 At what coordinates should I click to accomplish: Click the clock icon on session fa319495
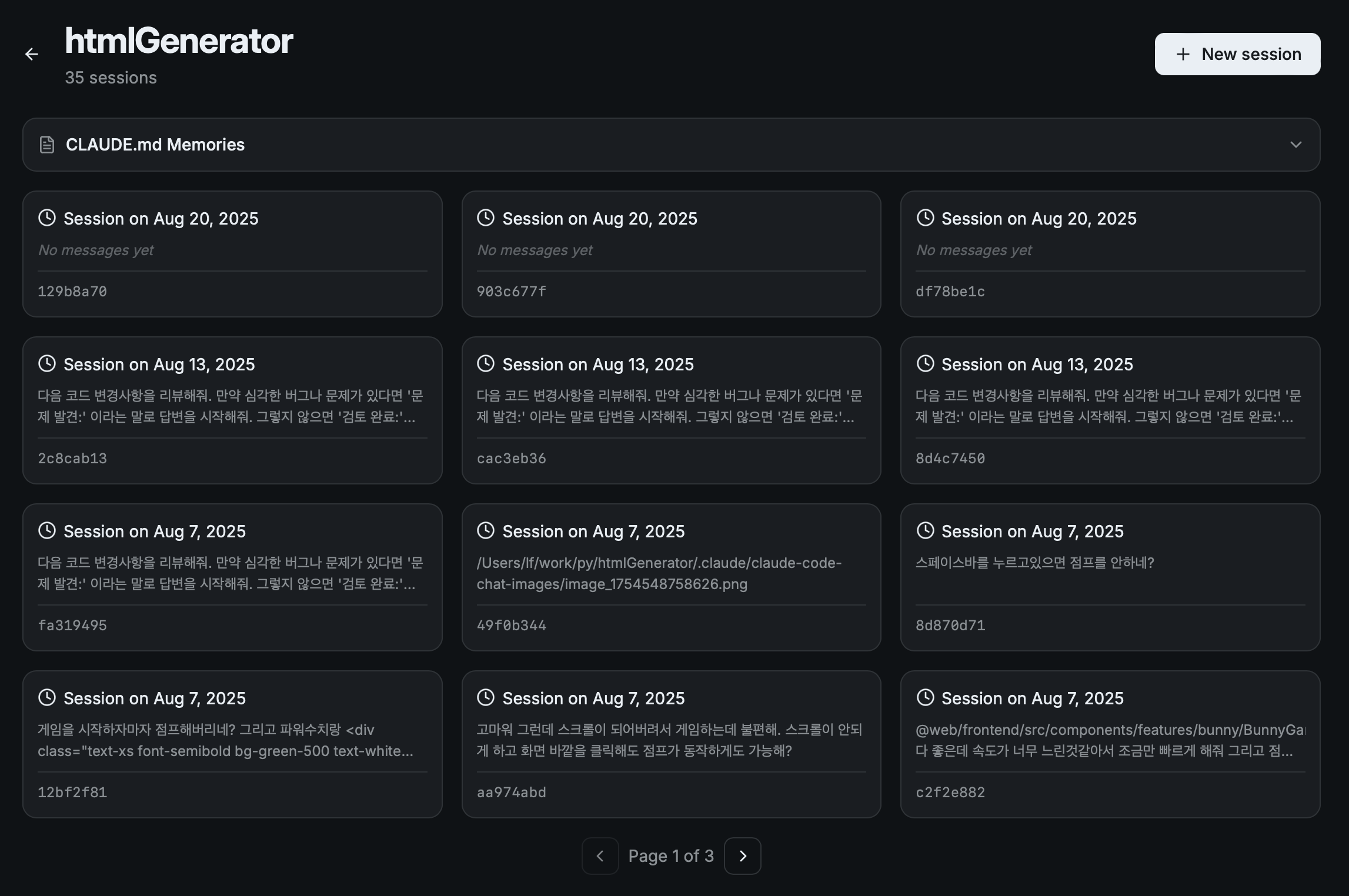tap(47, 531)
